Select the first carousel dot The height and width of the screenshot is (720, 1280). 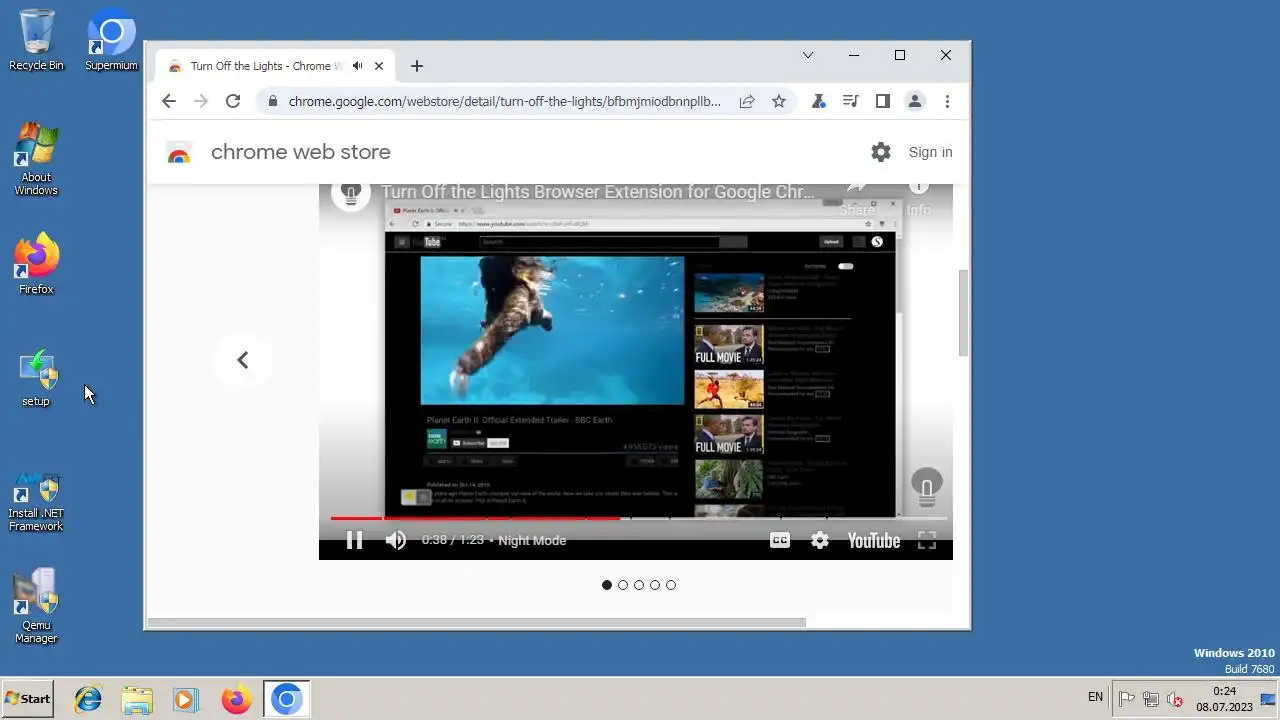click(x=607, y=585)
